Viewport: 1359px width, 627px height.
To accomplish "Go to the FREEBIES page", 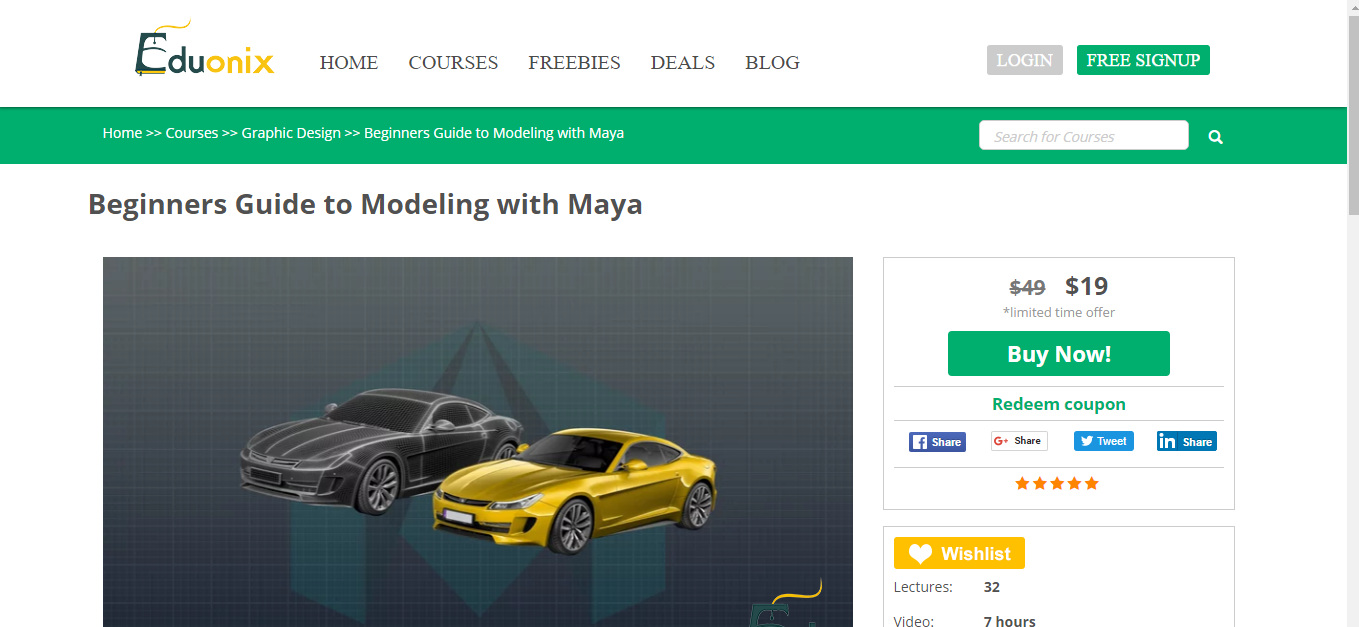I will [x=574, y=63].
